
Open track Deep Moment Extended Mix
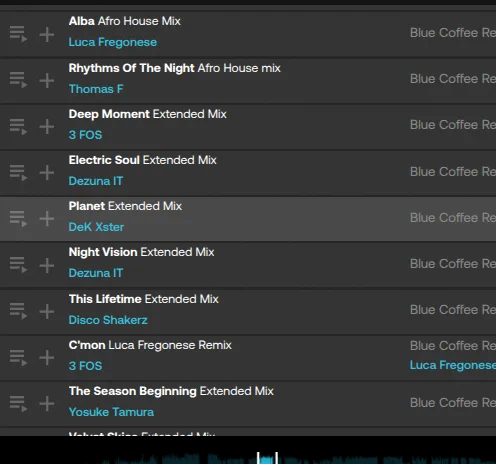[x=148, y=114]
